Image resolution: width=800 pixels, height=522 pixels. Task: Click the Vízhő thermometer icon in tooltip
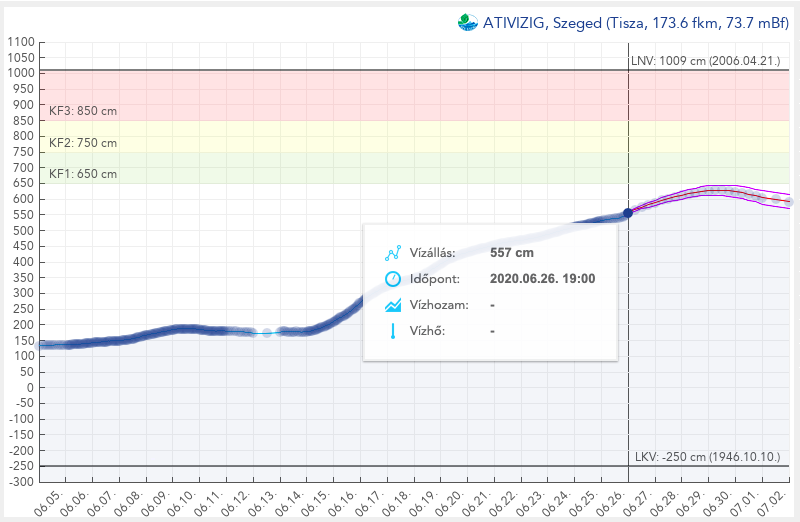click(392, 331)
